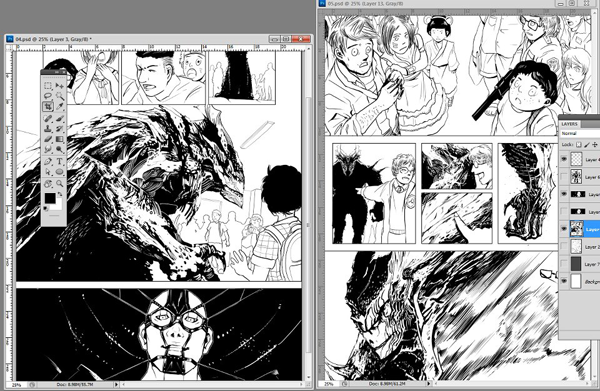Select the Clone Stamp tool

(x=48, y=129)
